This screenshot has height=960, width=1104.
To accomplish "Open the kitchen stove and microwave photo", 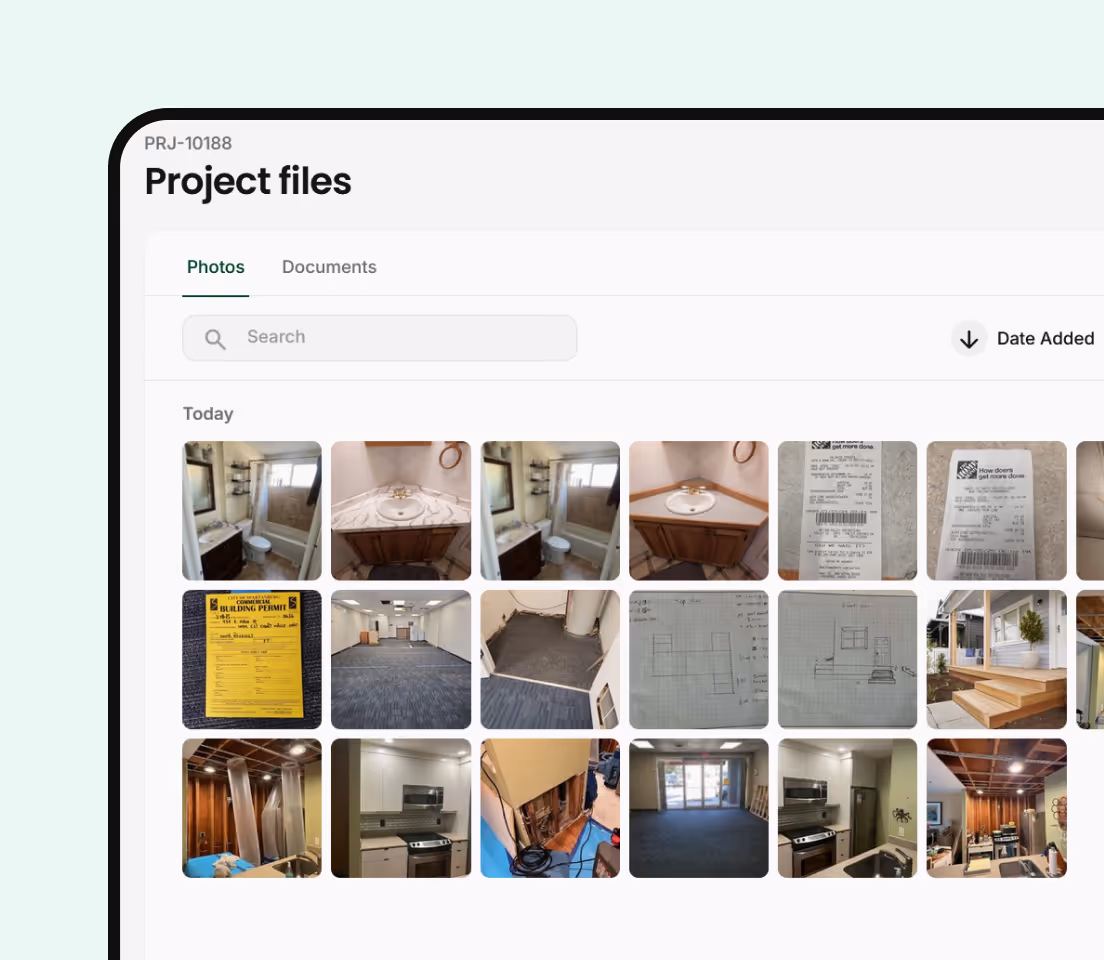I will pos(401,808).
